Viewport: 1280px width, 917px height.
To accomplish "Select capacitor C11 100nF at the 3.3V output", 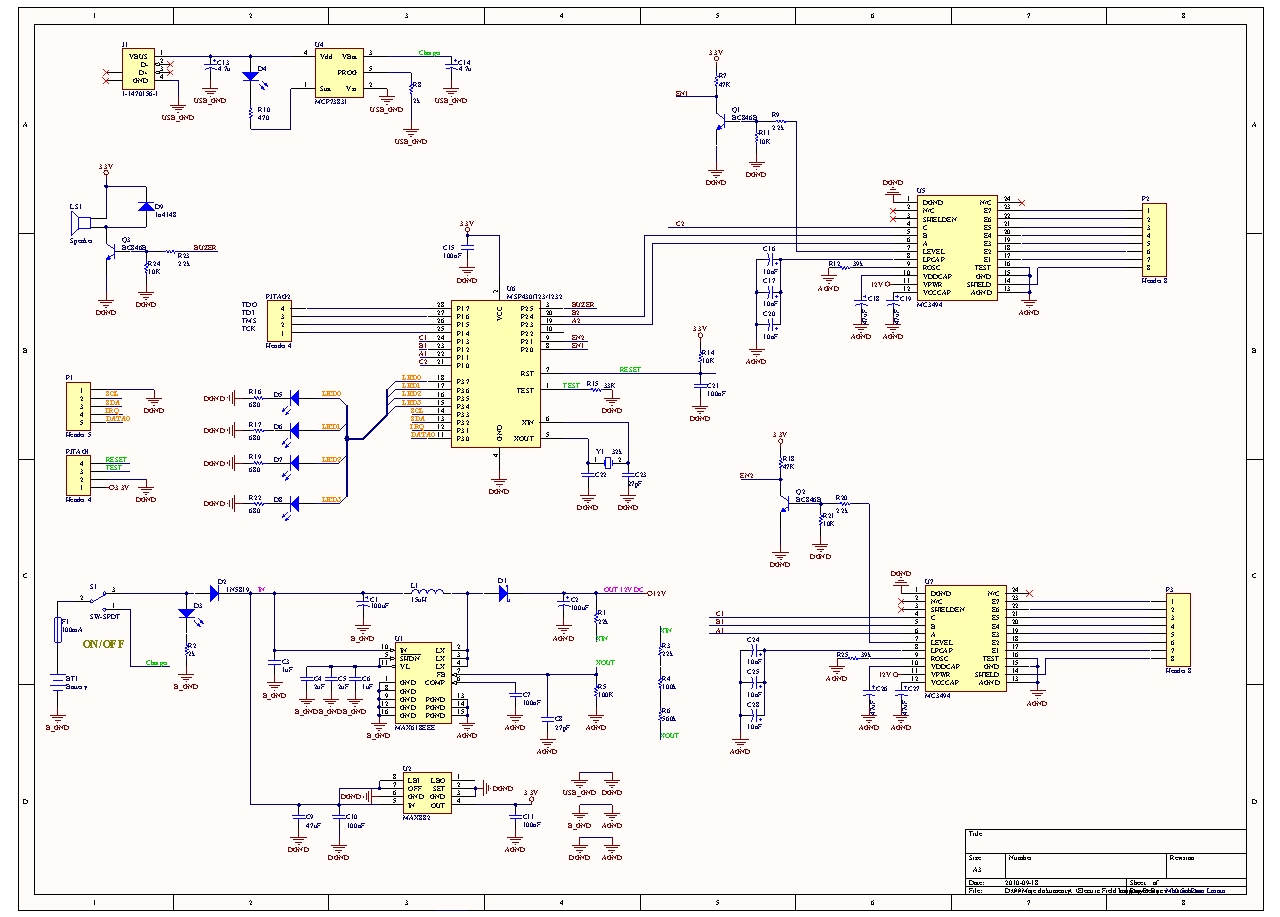I will pyautogui.click(x=514, y=819).
